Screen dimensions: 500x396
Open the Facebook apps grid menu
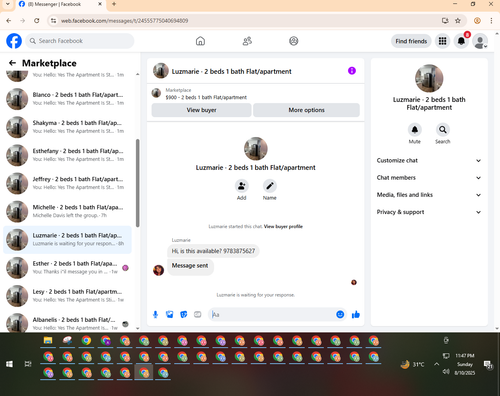(x=442, y=41)
